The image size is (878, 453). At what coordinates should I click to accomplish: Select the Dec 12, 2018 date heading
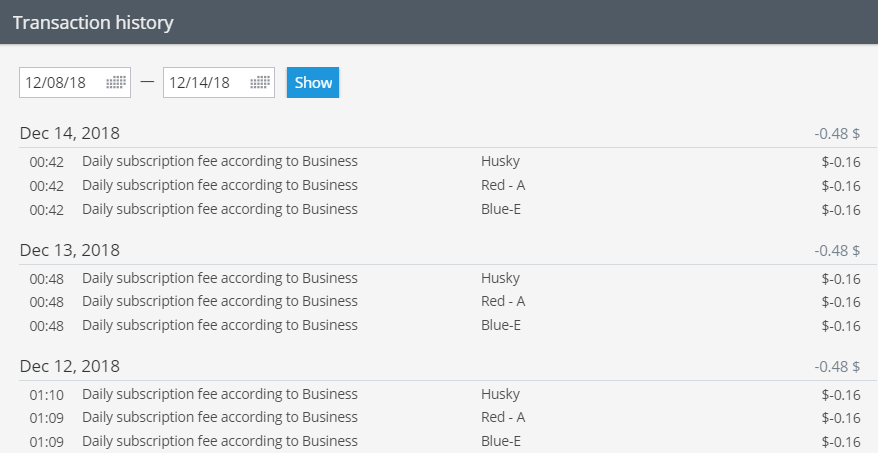[x=70, y=366]
